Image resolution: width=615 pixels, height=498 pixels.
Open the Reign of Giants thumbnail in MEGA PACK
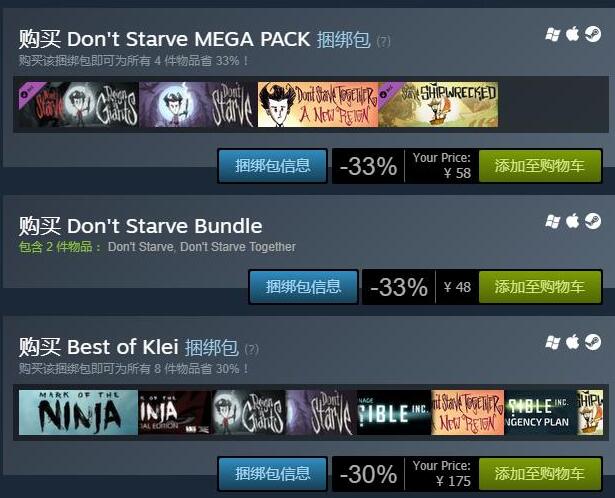(x=78, y=104)
